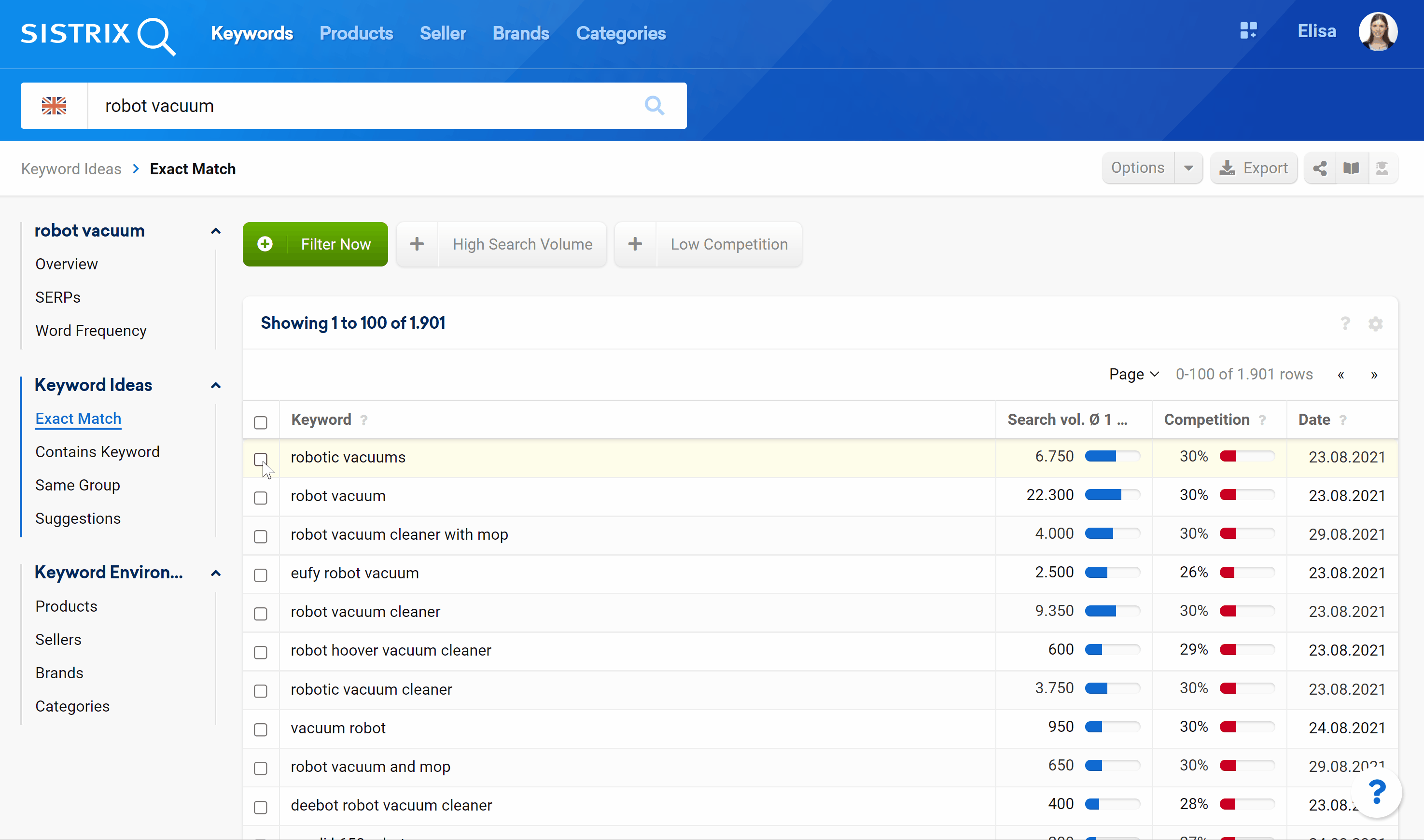Check the robotic vacuums row checkbox

(x=261, y=459)
